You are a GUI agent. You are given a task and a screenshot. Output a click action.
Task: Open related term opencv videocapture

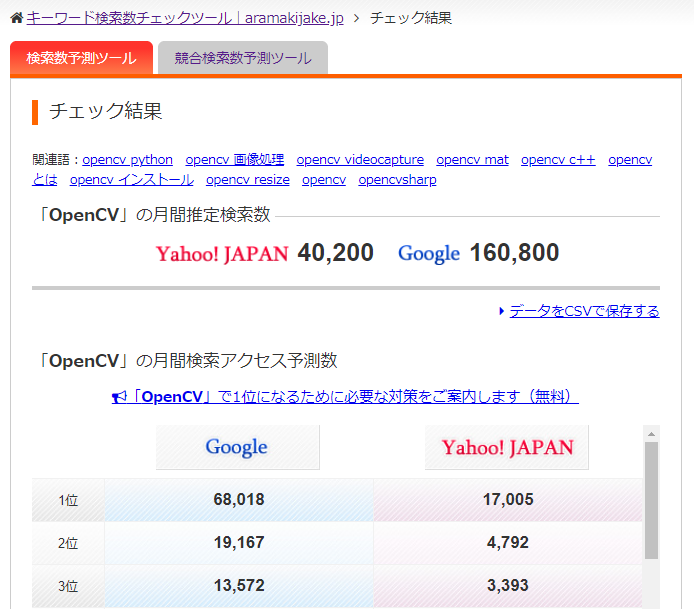[360, 160]
